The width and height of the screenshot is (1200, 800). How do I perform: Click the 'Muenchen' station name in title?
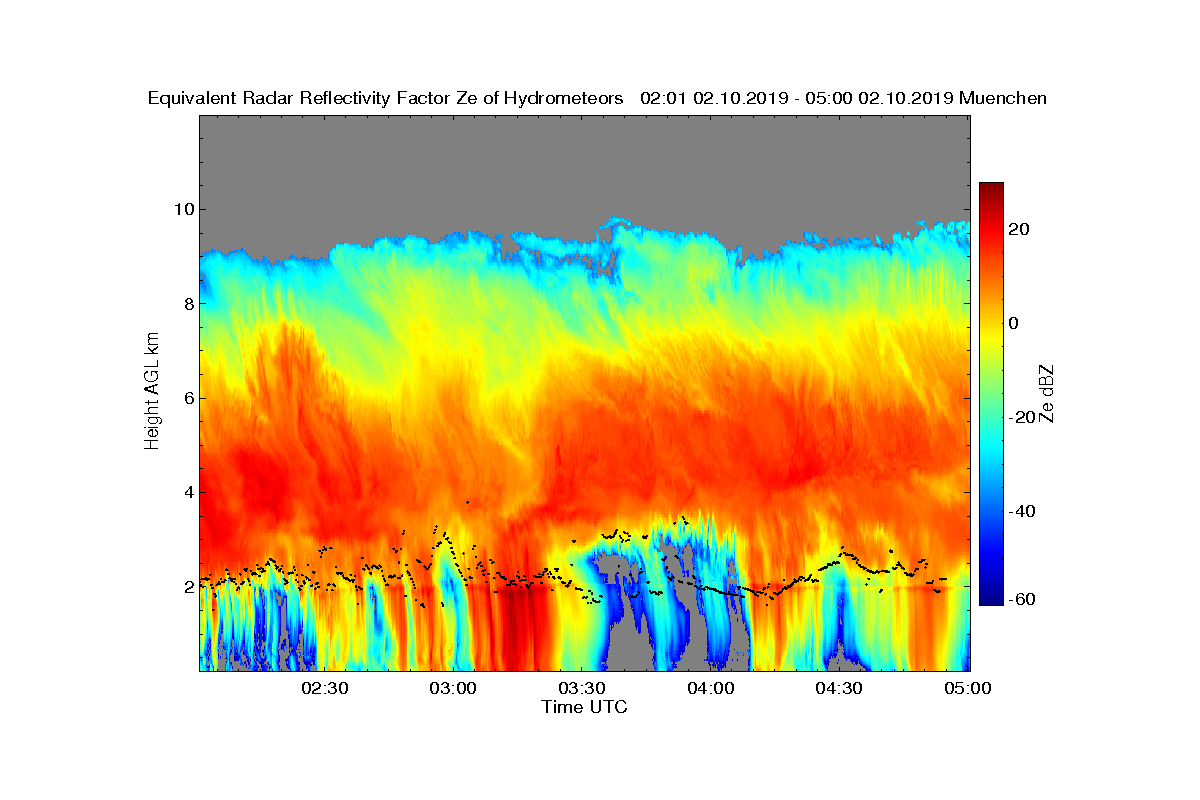[1003, 98]
